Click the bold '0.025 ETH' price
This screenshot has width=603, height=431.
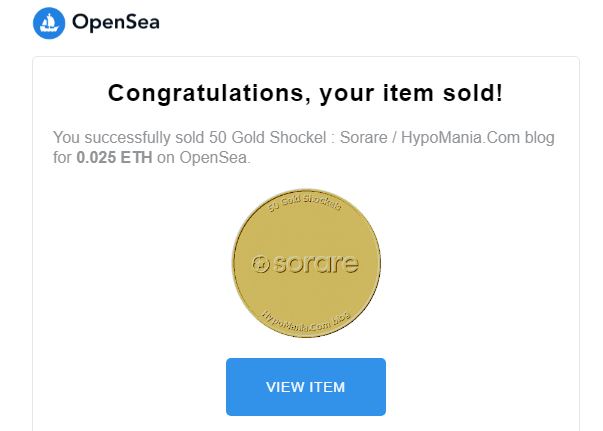(x=116, y=157)
